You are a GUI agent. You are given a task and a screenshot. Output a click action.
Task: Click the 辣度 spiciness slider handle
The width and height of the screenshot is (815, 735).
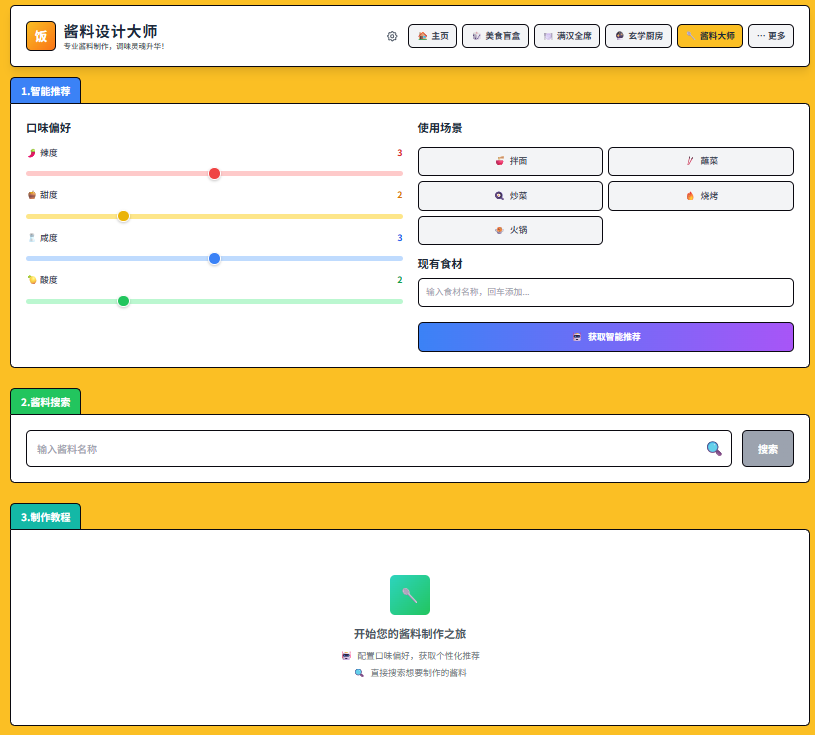(x=214, y=173)
